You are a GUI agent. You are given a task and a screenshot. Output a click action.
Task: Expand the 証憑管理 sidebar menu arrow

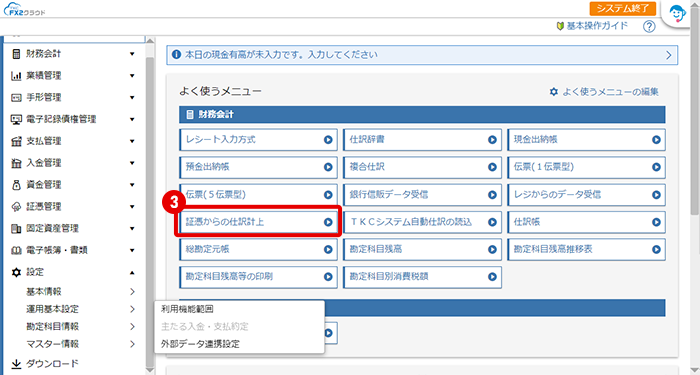(x=132, y=207)
